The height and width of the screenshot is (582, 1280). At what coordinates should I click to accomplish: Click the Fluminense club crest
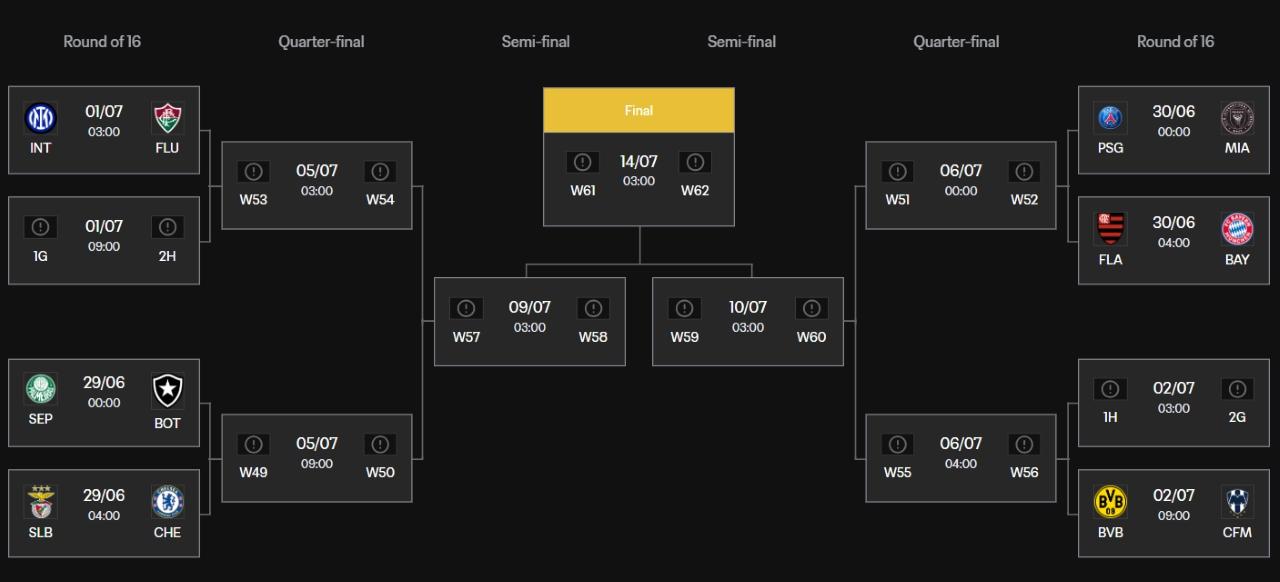coord(167,118)
